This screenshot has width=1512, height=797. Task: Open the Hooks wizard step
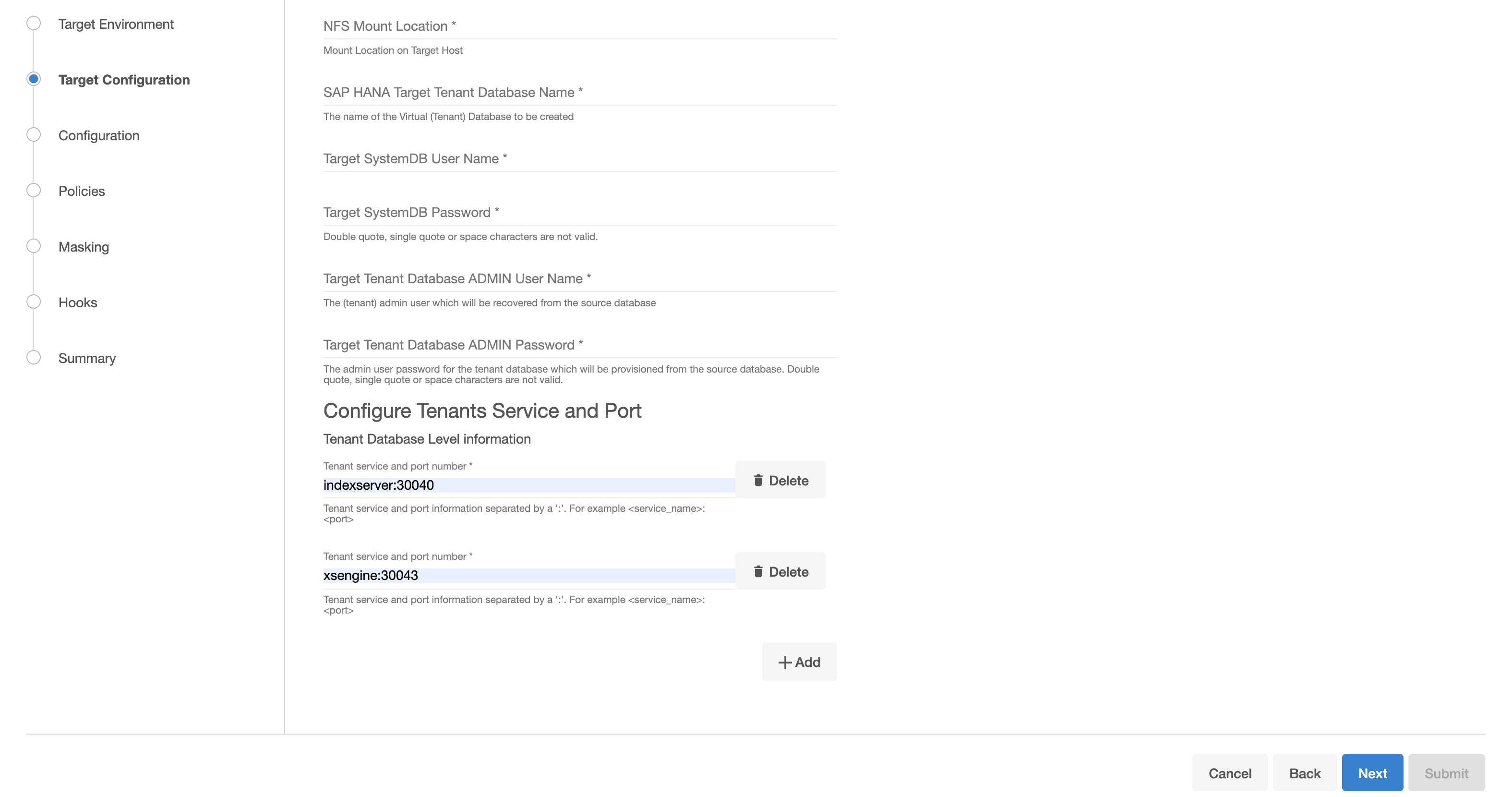[x=77, y=302]
